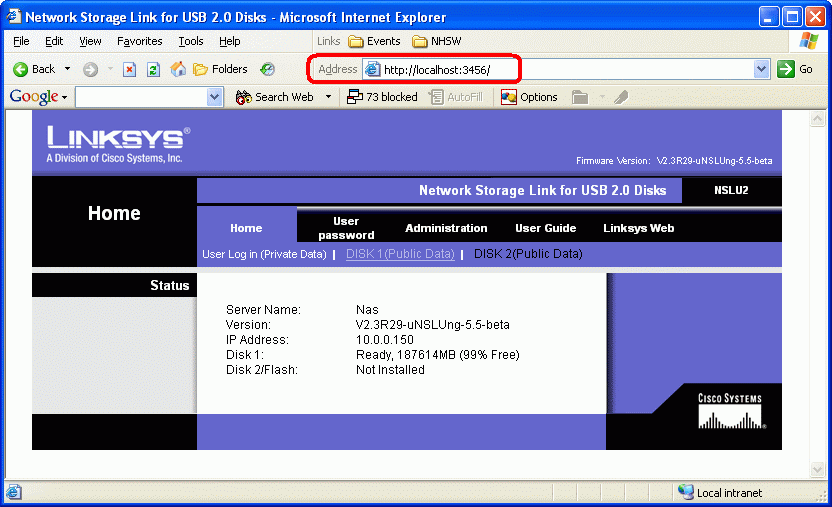832x507 pixels.
Task: Click the Windows flag logo throbber
Action: (809, 41)
